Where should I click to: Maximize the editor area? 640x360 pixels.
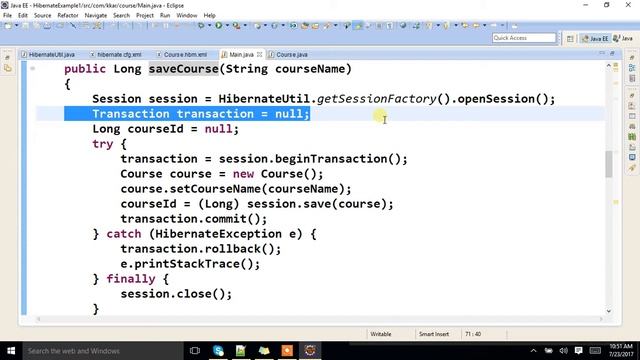pos(612,53)
